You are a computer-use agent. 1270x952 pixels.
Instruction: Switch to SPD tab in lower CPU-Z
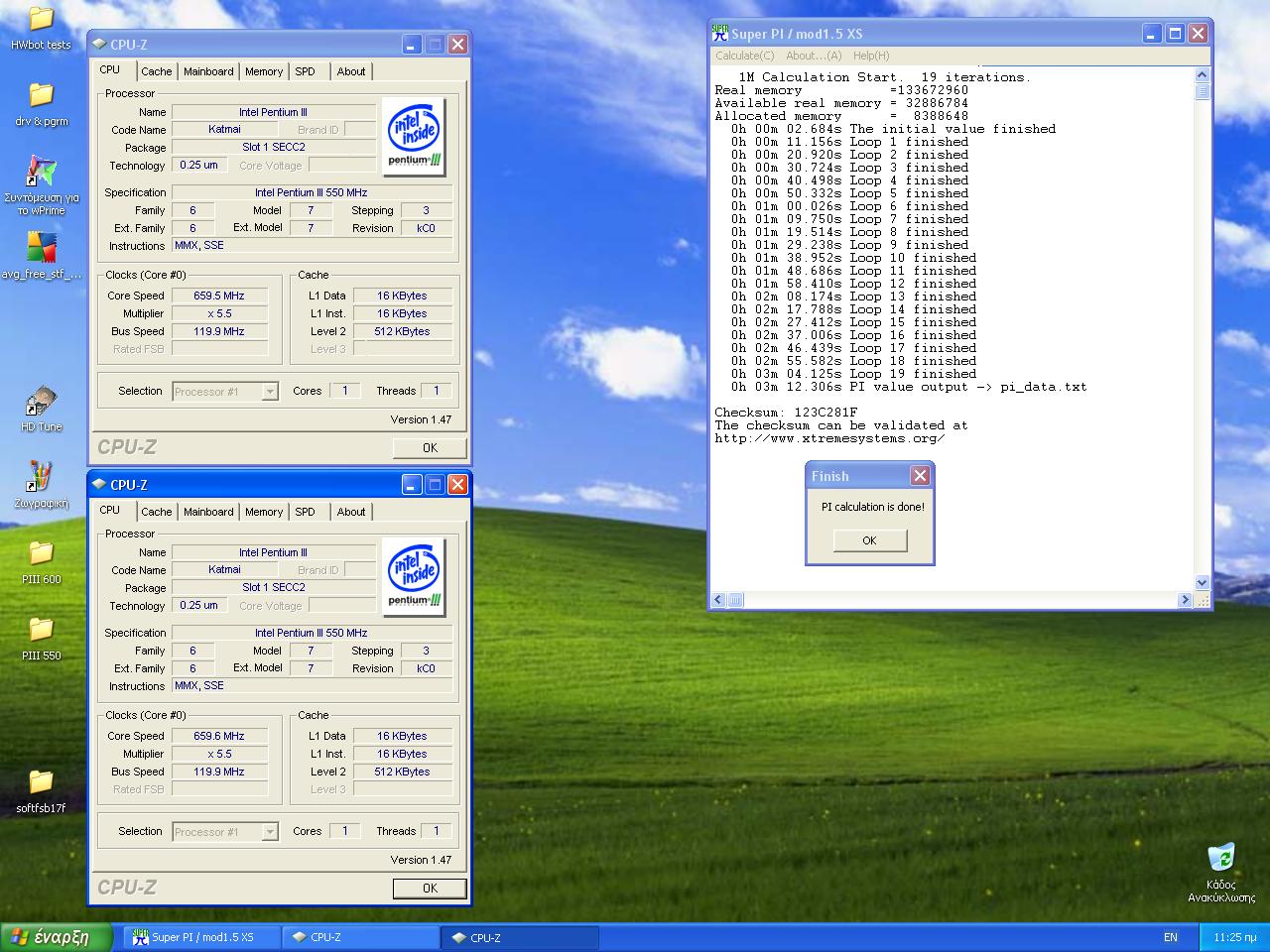point(306,512)
